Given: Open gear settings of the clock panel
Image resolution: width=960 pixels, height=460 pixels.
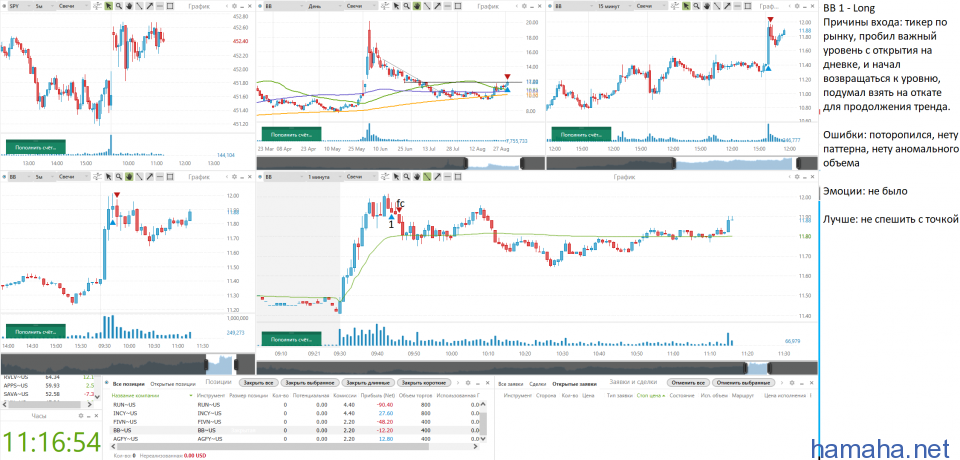Looking at the screenshot, I should [80, 415].
